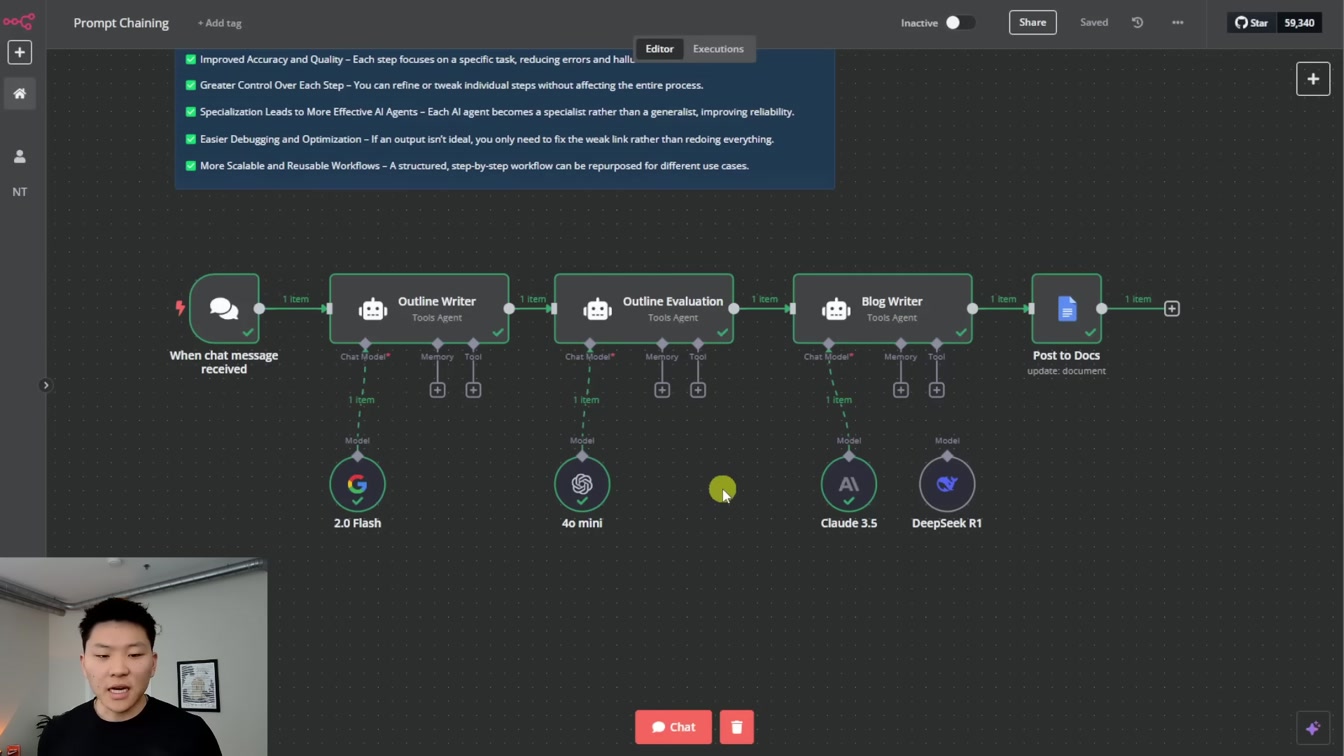Image resolution: width=1344 pixels, height=756 pixels.
Task: Open the AI assistant sparkle button
Action: click(1313, 728)
